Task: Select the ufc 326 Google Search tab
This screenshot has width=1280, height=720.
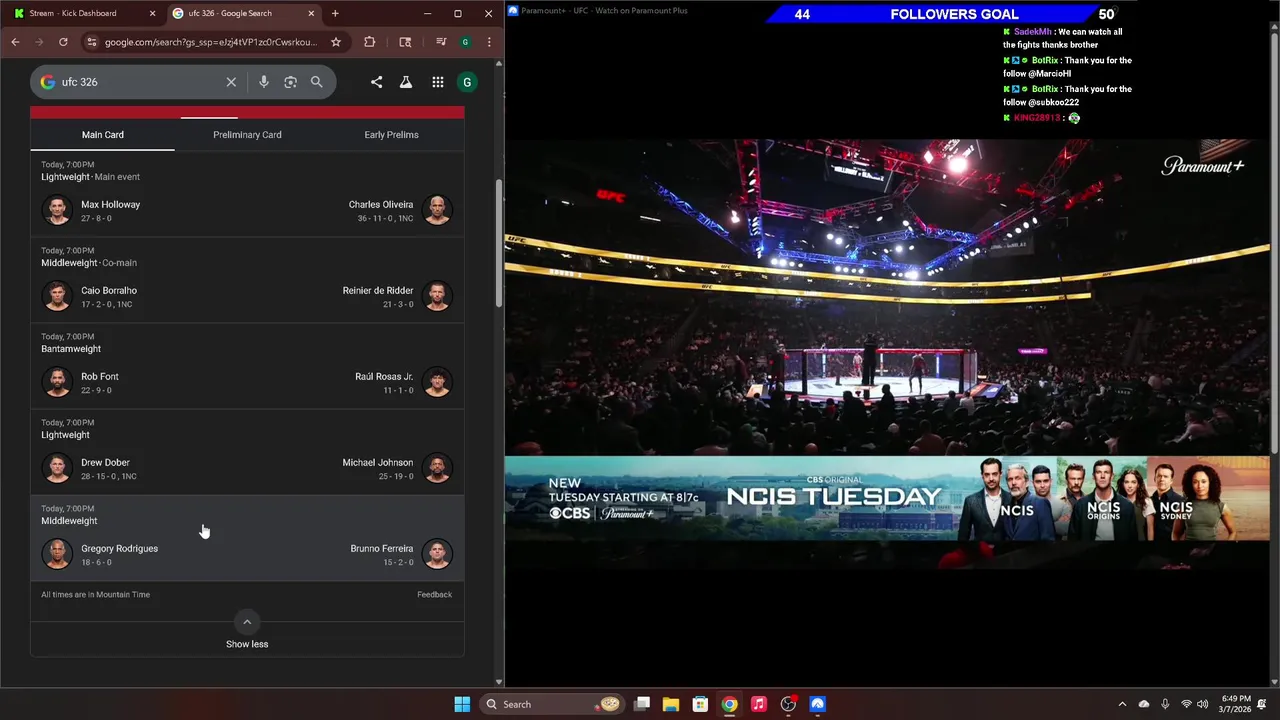Action: coord(242,14)
